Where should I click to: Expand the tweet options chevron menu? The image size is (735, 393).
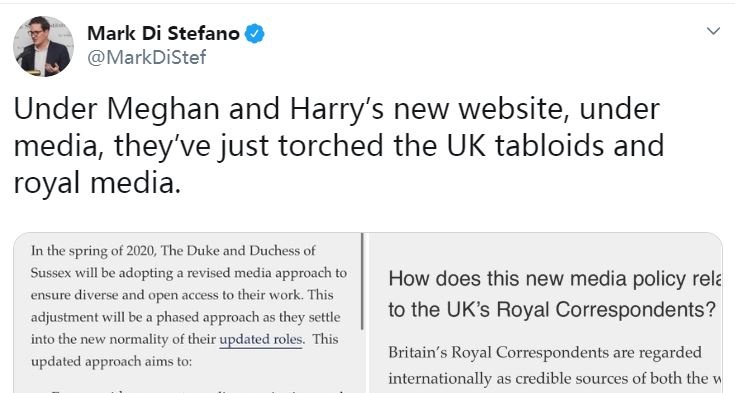coord(713,31)
